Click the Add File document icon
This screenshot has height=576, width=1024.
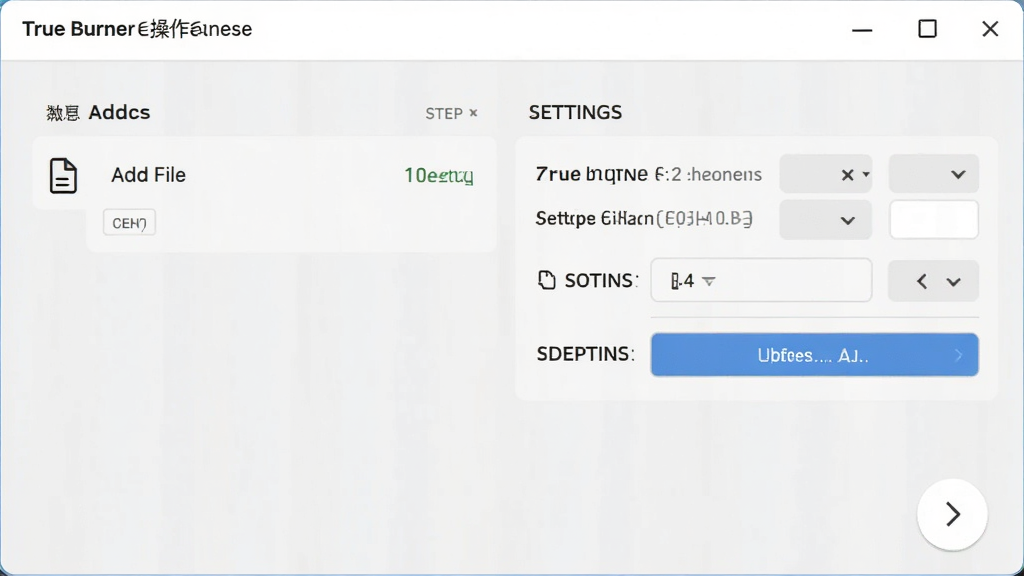pos(63,176)
